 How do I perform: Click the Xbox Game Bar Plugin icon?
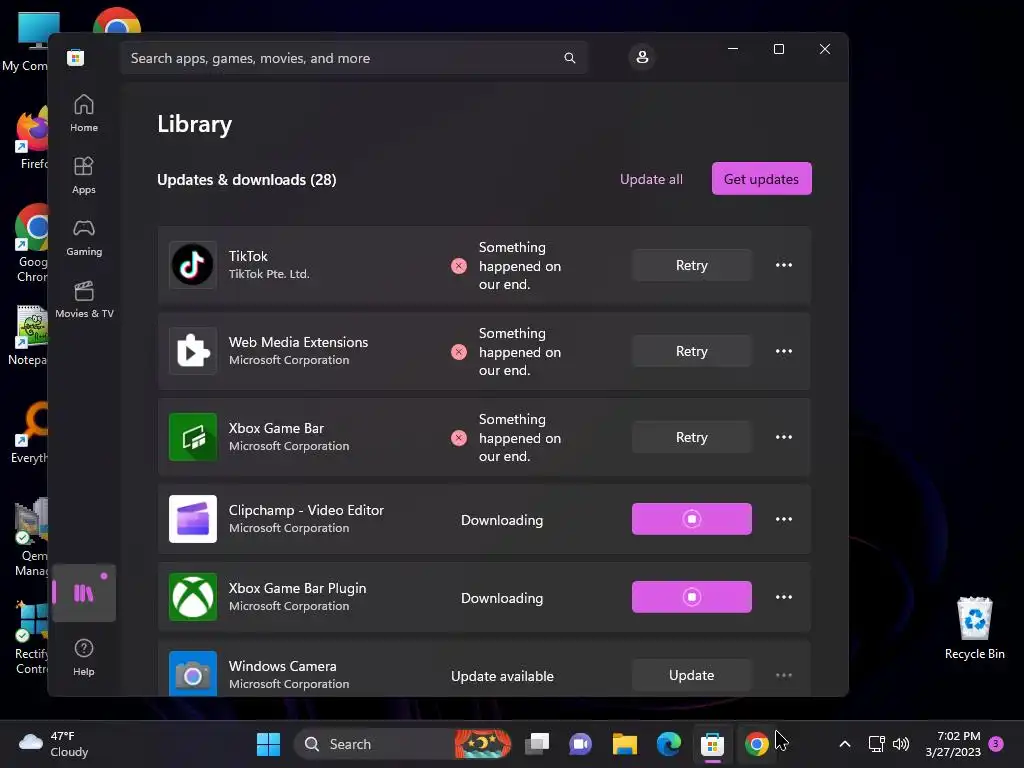[x=193, y=597]
